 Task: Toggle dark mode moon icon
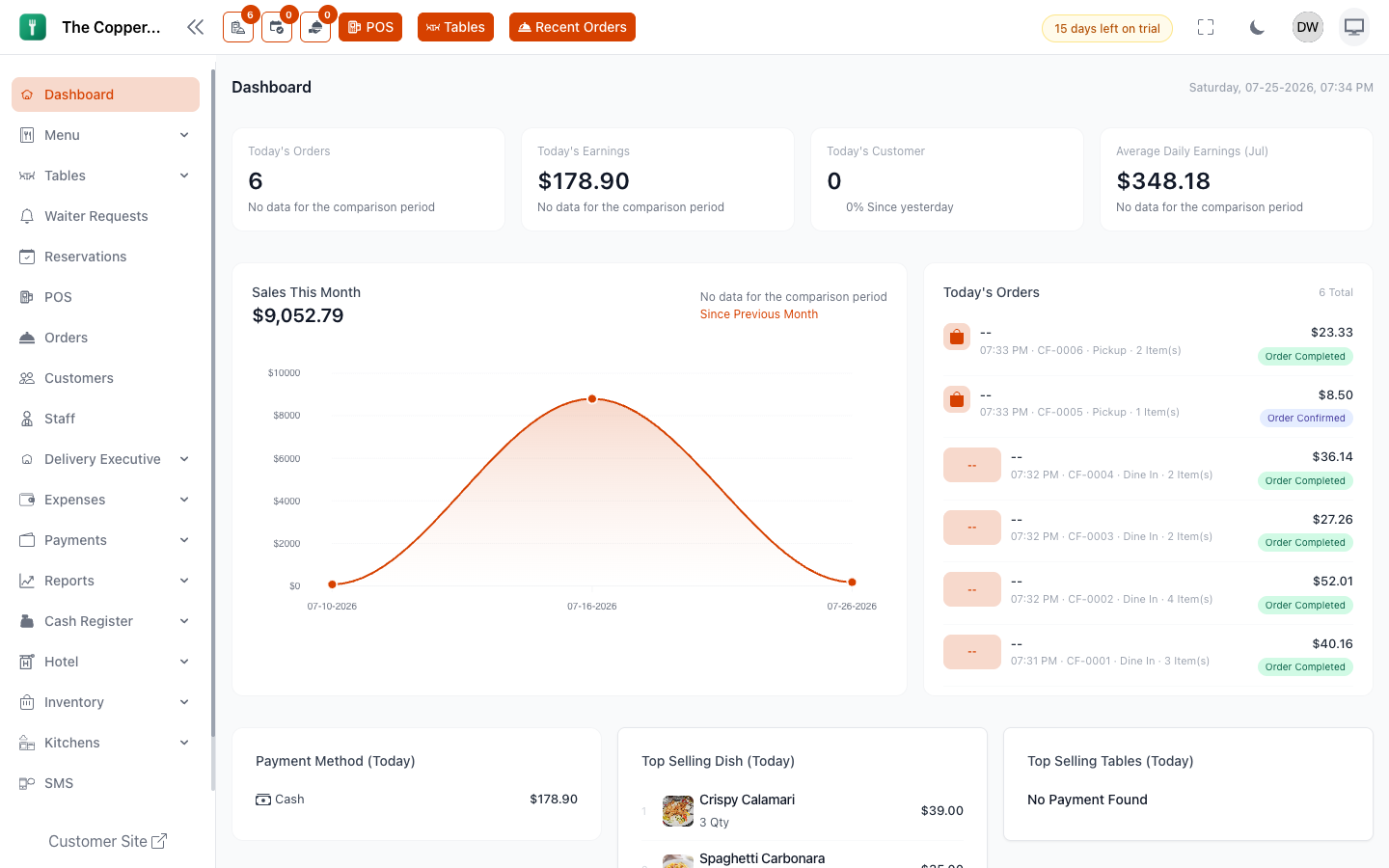pyautogui.click(x=1257, y=27)
